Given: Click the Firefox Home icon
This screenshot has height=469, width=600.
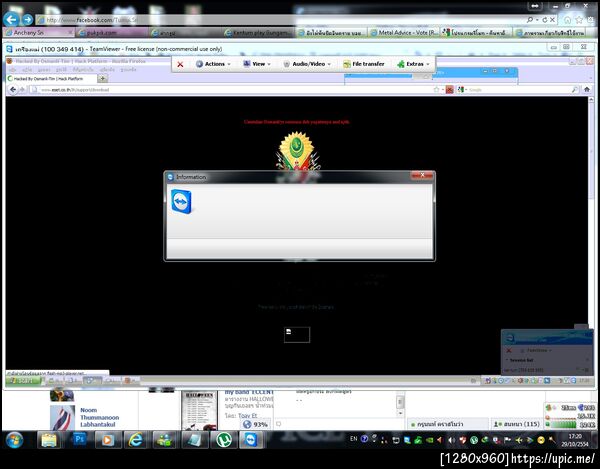Looking at the screenshot, I should (x=587, y=90).
